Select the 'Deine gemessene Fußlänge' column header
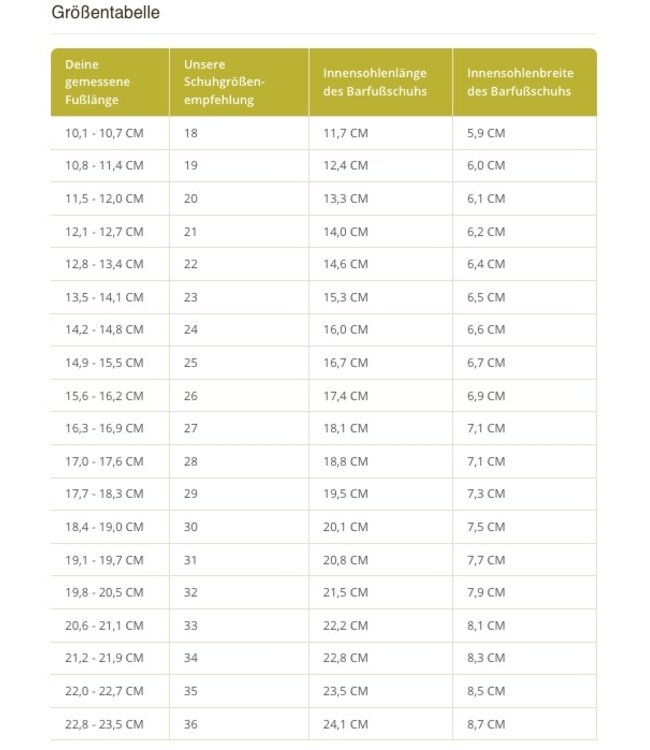 click(98, 82)
